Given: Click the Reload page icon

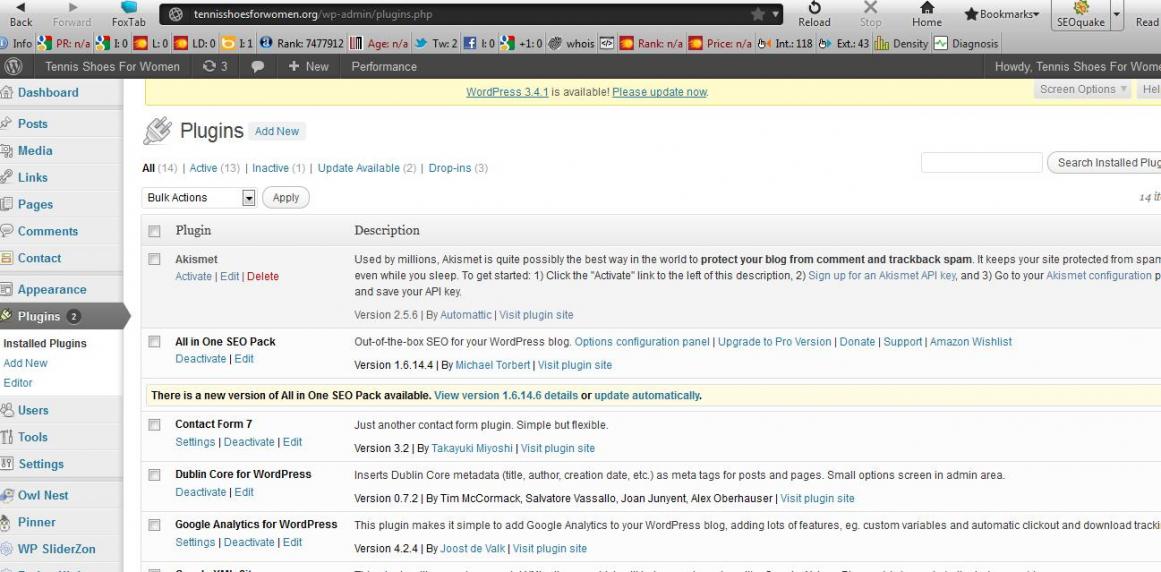Looking at the screenshot, I should (814, 7).
